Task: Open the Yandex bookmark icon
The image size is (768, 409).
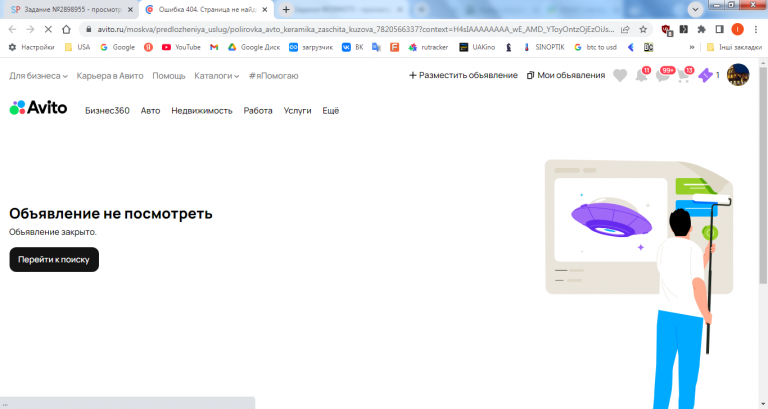Action: pos(148,47)
